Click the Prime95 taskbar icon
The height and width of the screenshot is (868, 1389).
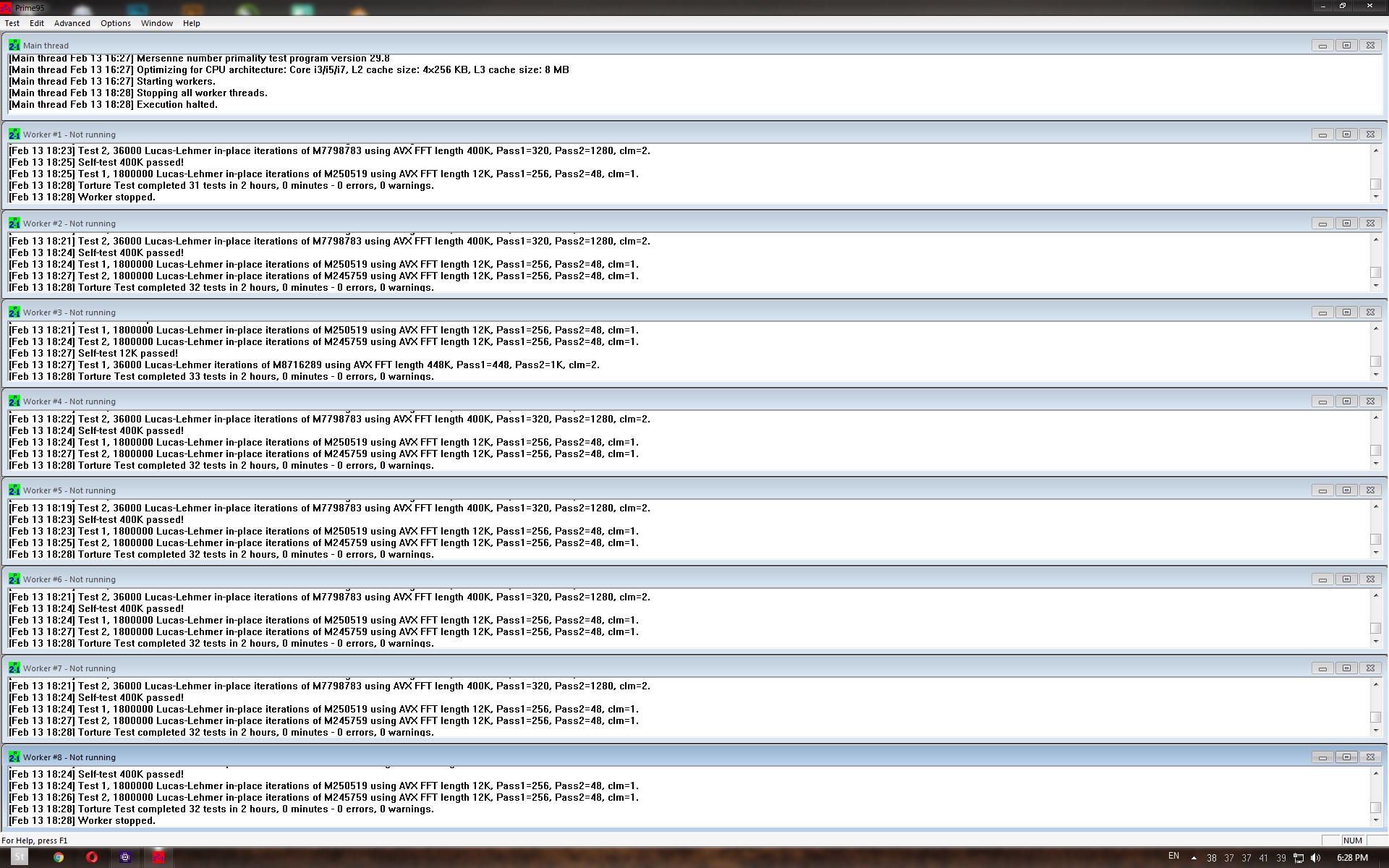158,857
